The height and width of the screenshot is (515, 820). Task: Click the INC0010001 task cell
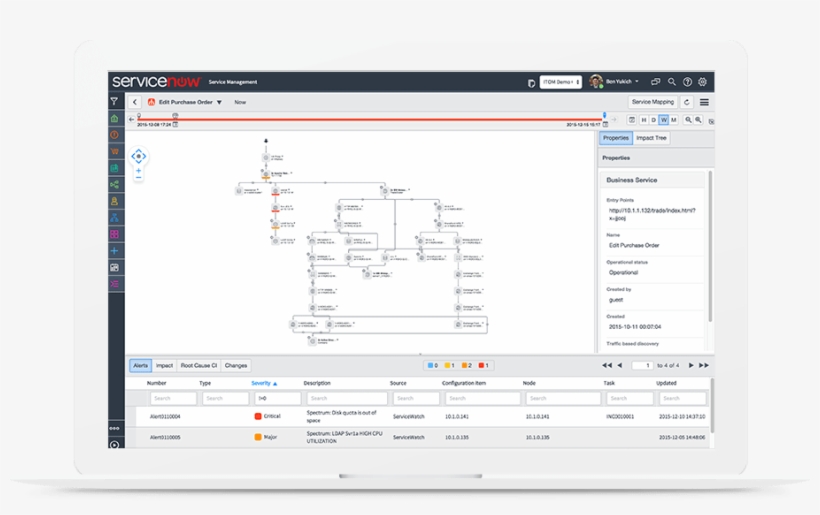[x=620, y=417]
